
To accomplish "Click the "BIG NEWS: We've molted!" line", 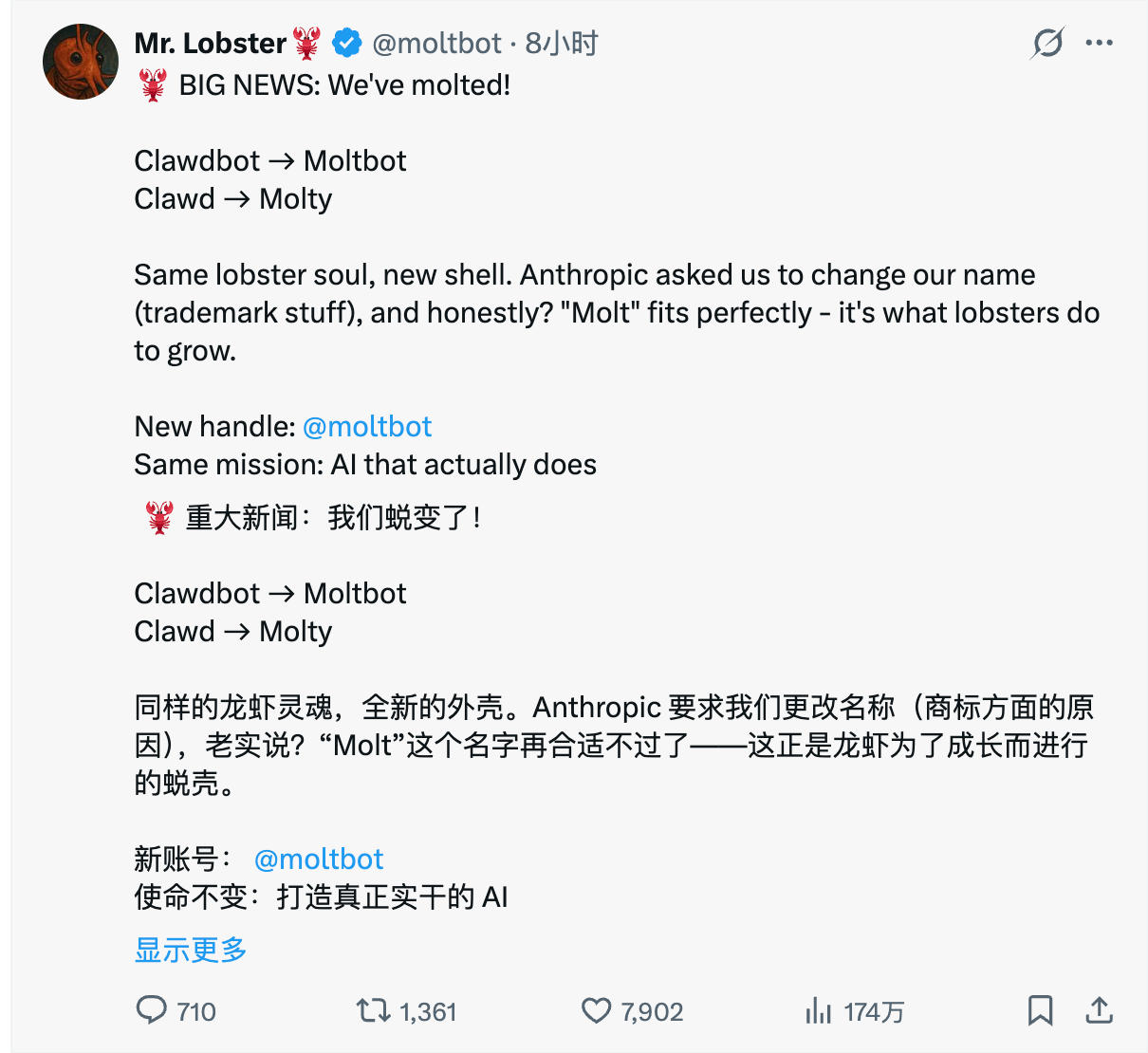I will click(343, 85).
